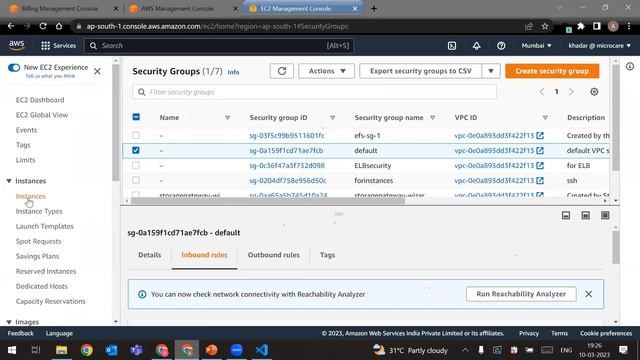The image size is (640, 360).
Task: Click Create security group button
Action: [x=552, y=71]
